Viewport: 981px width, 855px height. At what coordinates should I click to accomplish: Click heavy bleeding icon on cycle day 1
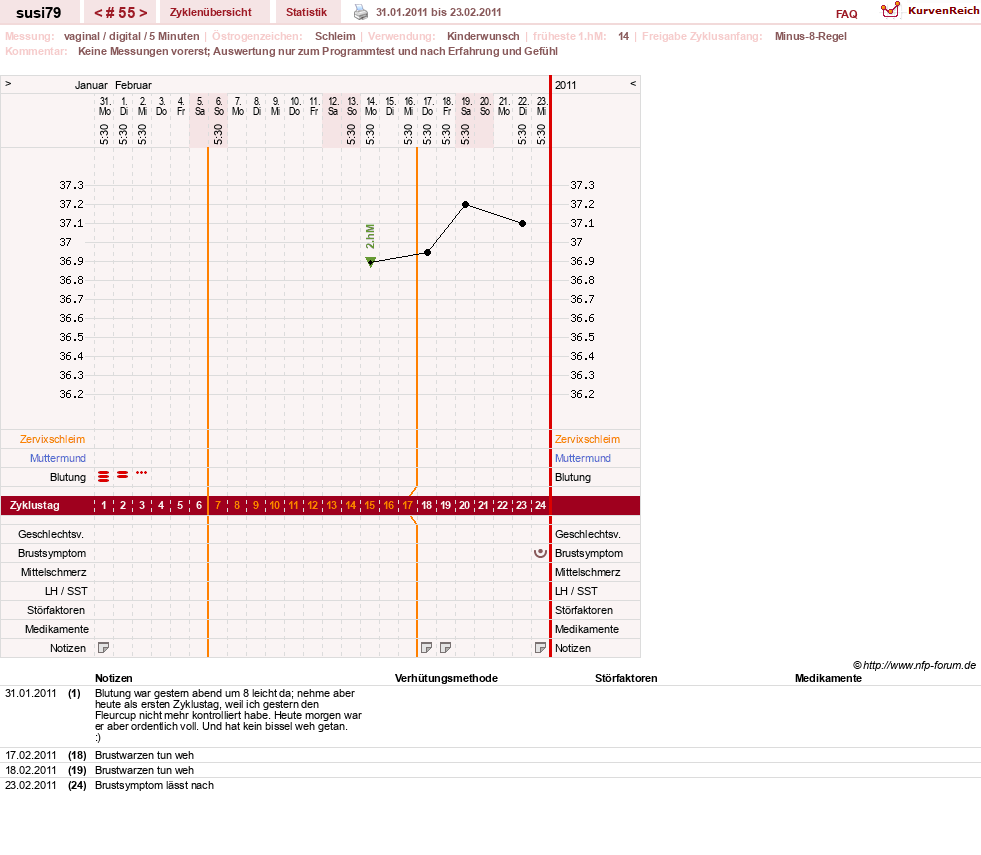coord(104,477)
